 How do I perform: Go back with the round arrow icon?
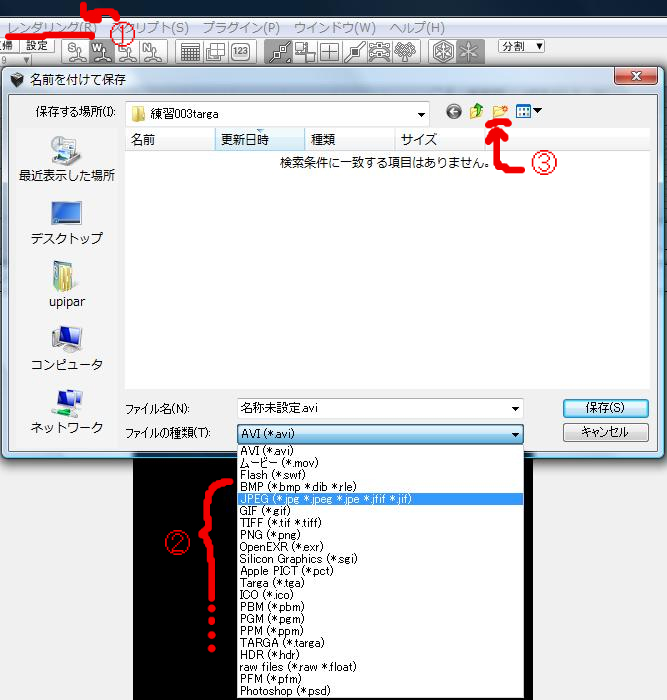click(454, 111)
